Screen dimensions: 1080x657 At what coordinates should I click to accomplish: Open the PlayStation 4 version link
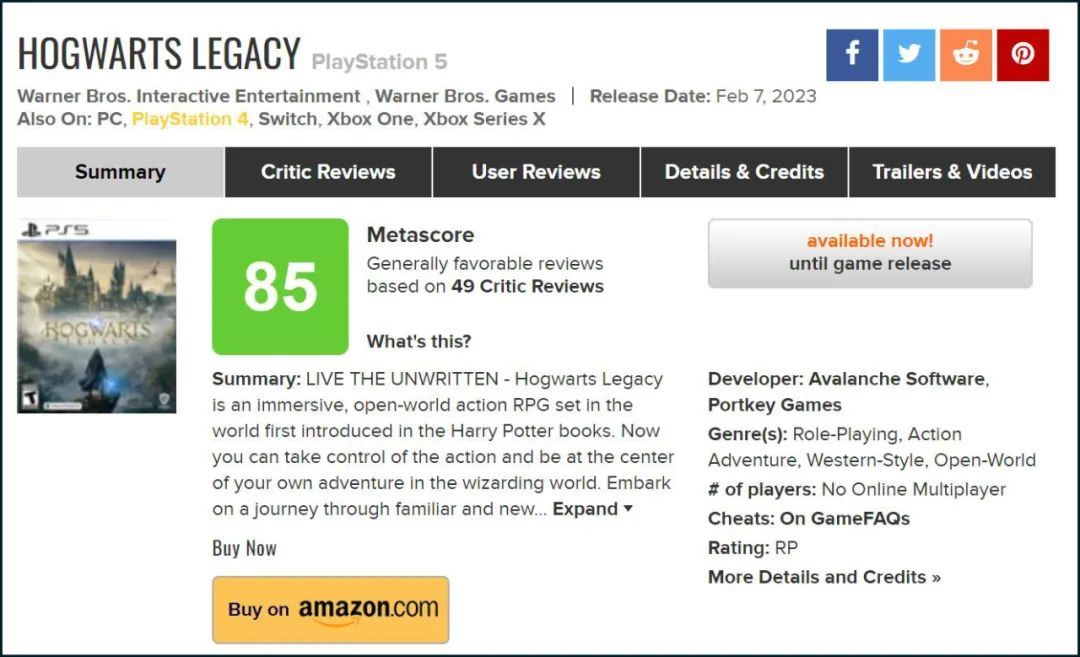pyautogui.click(x=190, y=119)
